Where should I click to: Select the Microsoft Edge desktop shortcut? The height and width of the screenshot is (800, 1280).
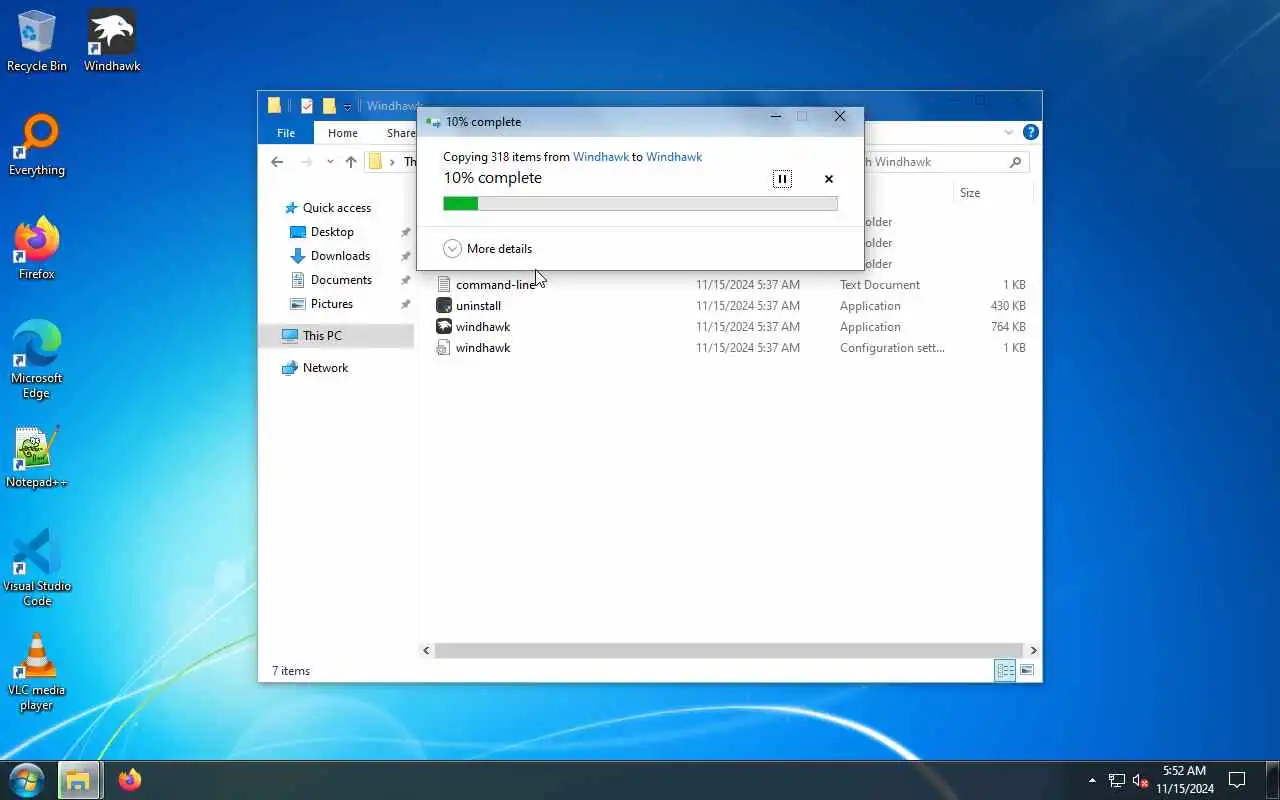[37, 360]
